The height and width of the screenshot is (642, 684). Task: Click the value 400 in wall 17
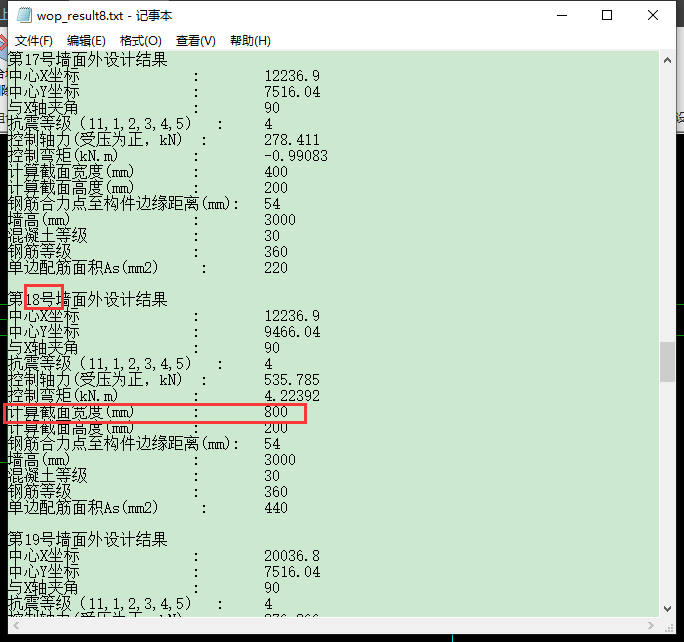pyautogui.click(x=276, y=172)
